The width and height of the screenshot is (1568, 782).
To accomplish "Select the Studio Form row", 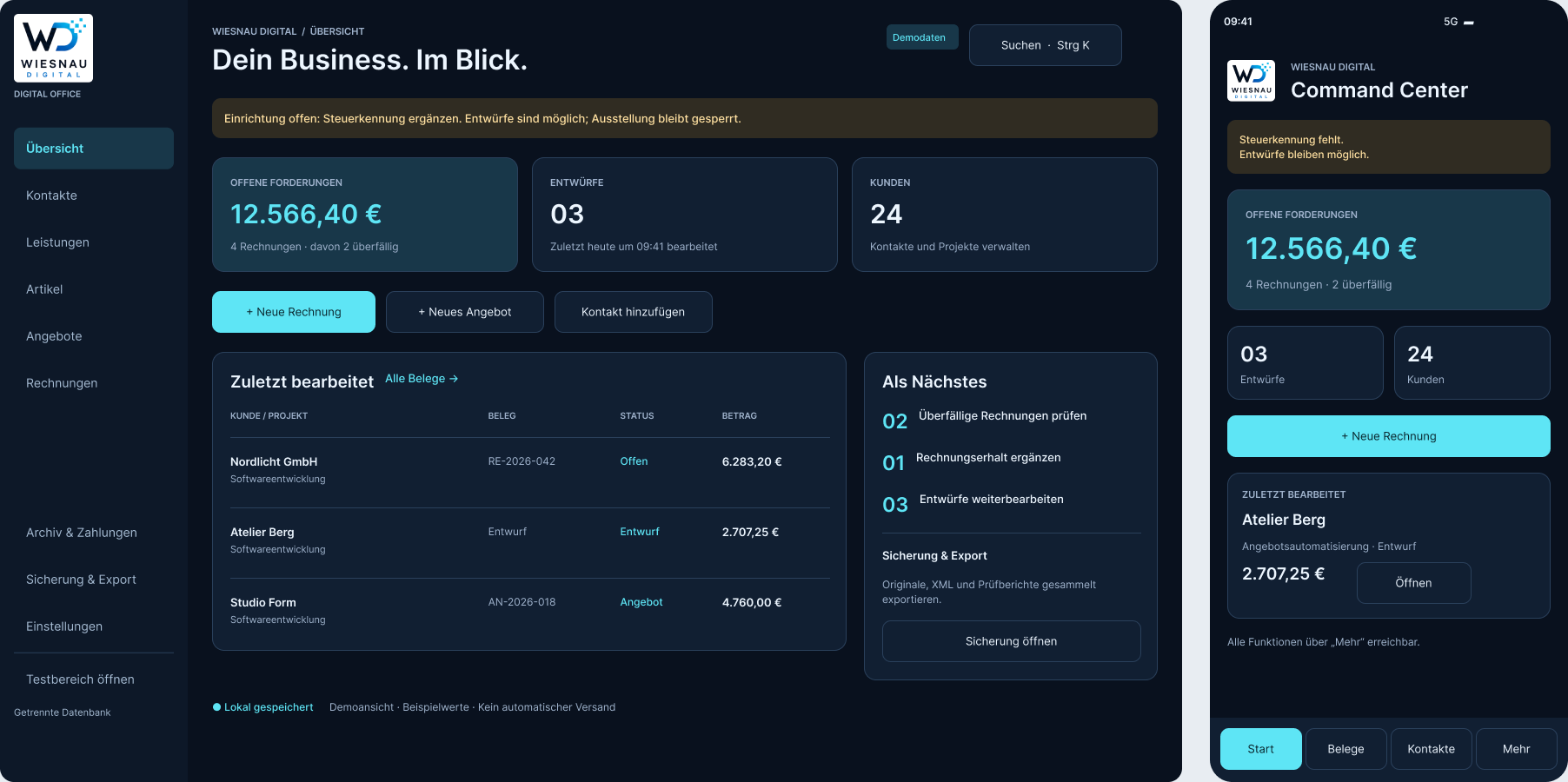I will (529, 611).
